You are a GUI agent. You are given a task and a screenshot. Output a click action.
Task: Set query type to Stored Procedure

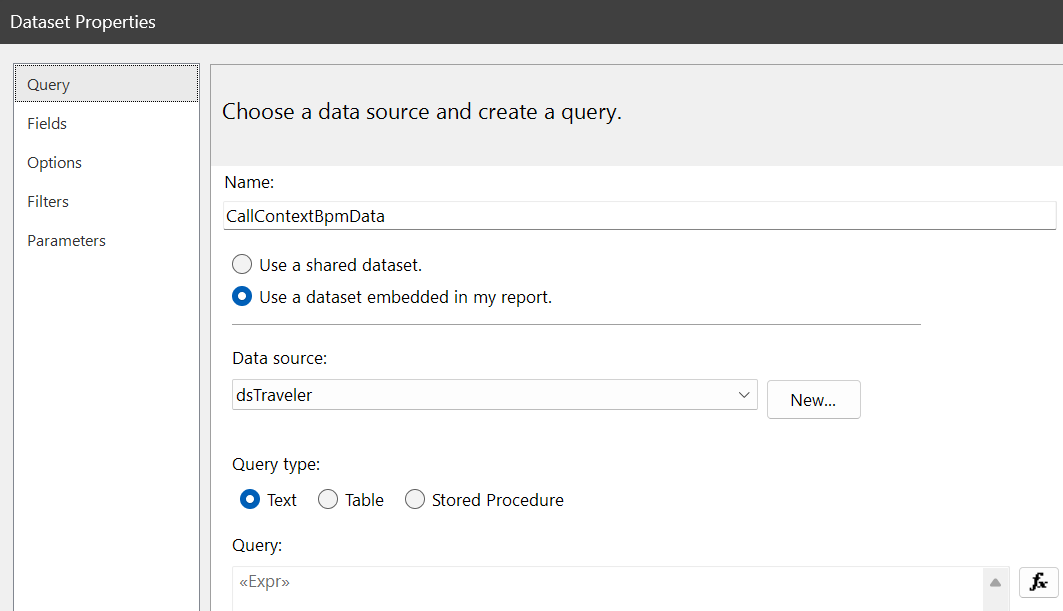tap(415, 500)
